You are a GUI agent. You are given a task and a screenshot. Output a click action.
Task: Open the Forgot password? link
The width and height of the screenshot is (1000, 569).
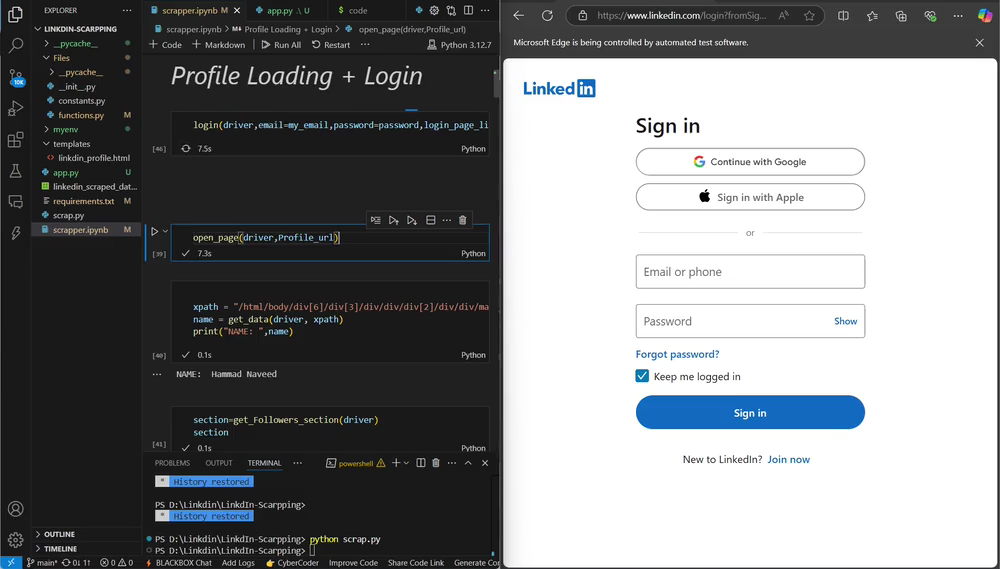pyautogui.click(x=677, y=354)
